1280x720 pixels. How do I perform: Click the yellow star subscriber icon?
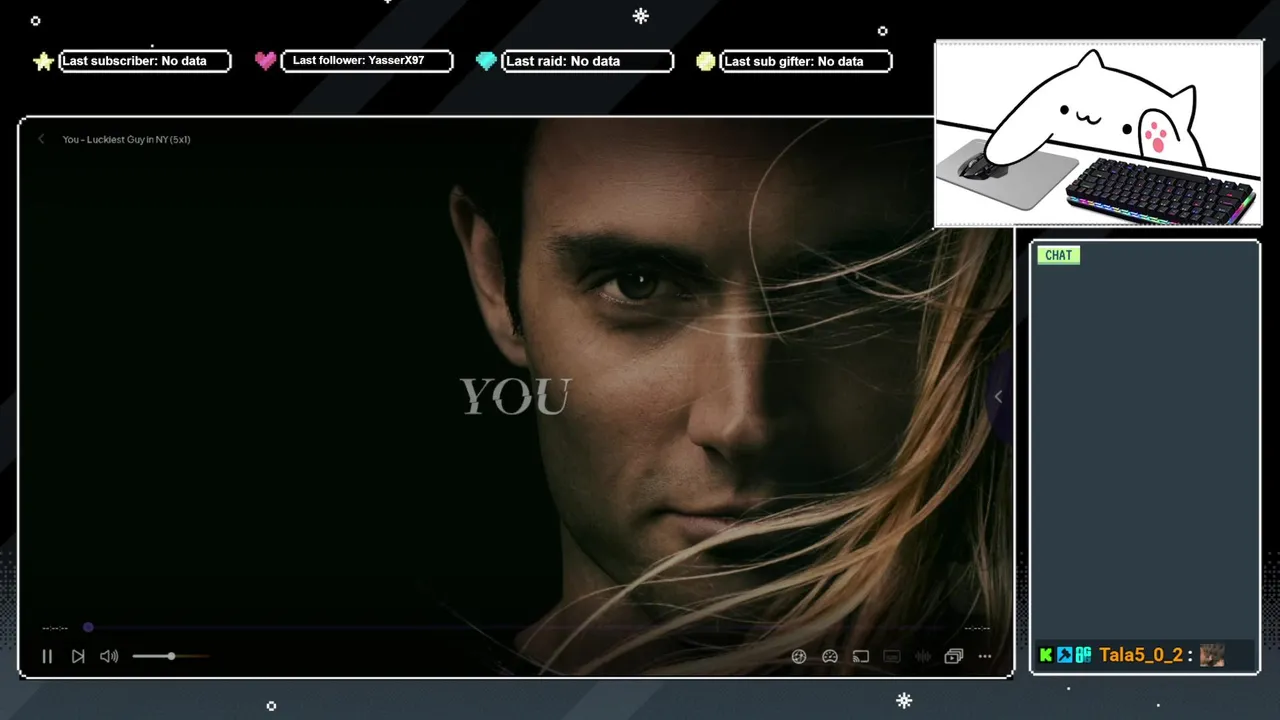43,61
